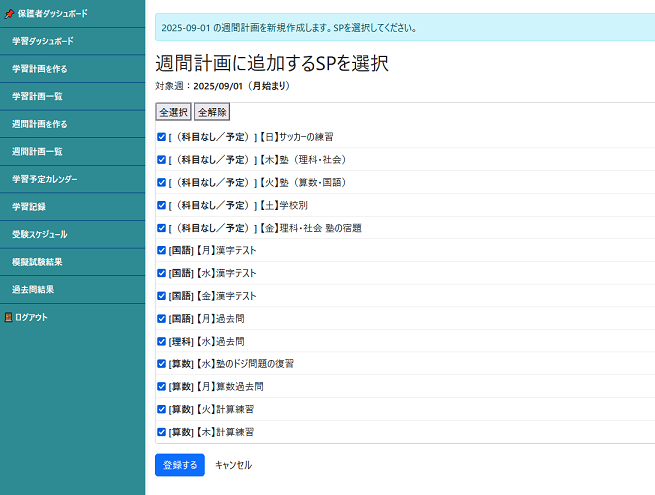Open 過去問結果 from the sidebar
Image resolution: width=655 pixels, height=495 pixels.
click(x=33, y=289)
